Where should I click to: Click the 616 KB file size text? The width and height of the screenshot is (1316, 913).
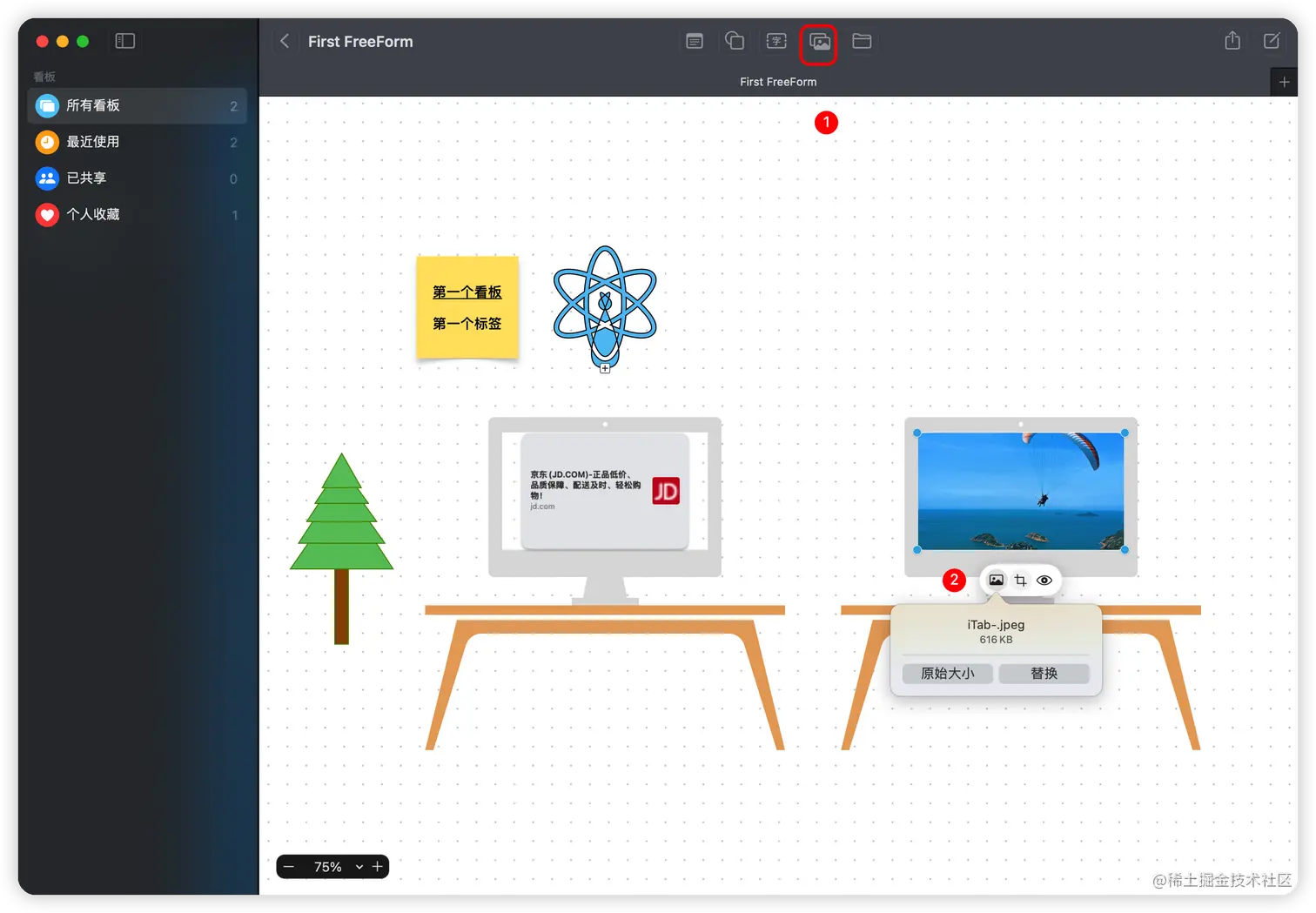click(996, 640)
